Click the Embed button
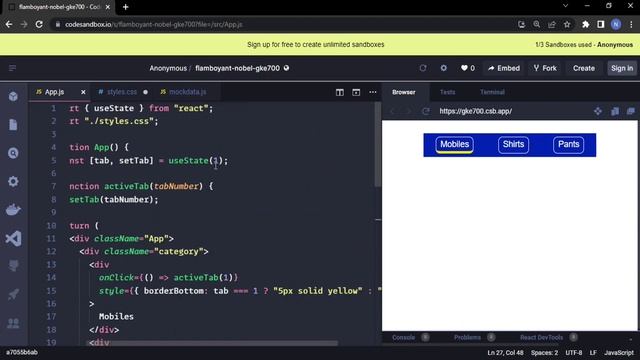The width and height of the screenshot is (640, 360). 504,68
